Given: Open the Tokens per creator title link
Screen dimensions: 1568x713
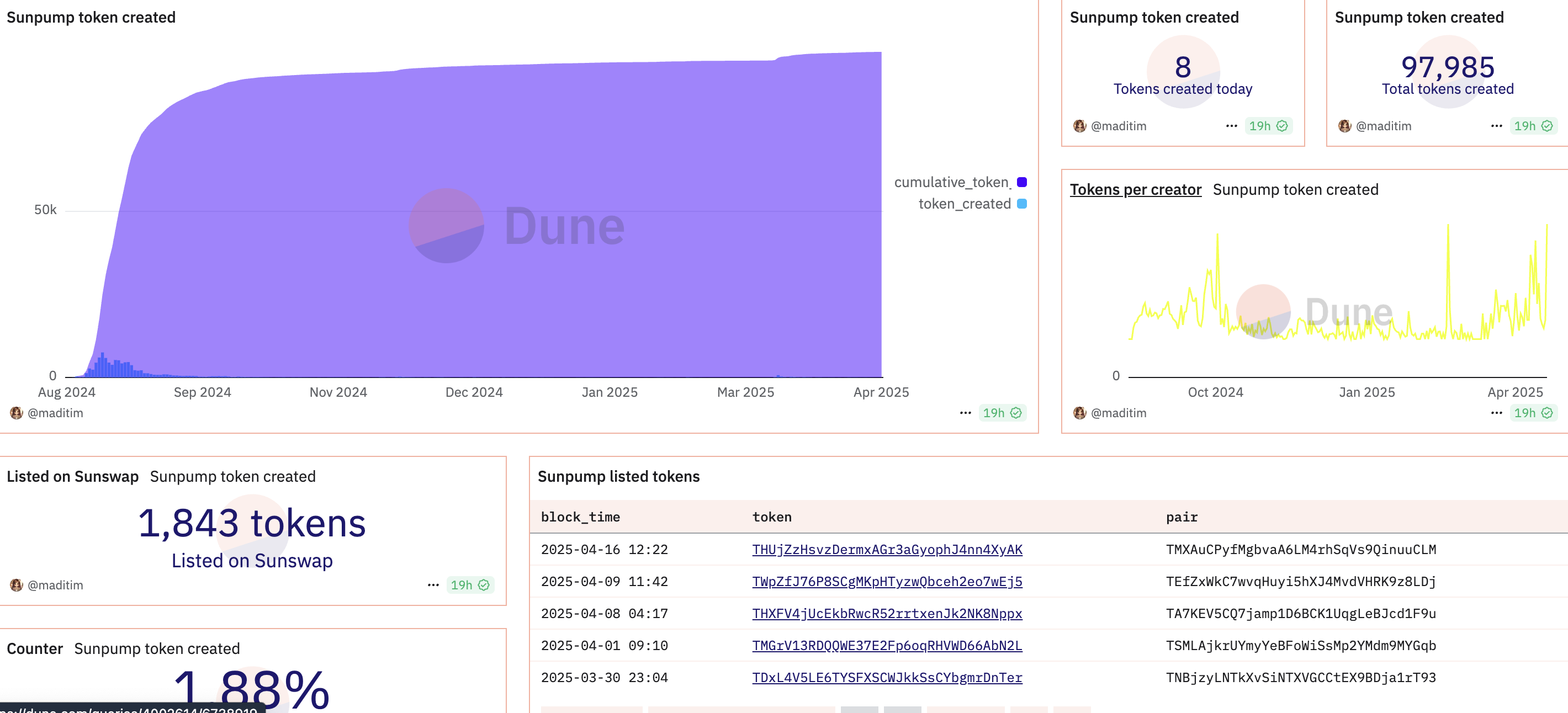Looking at the screenshot, I should 1135,190.
